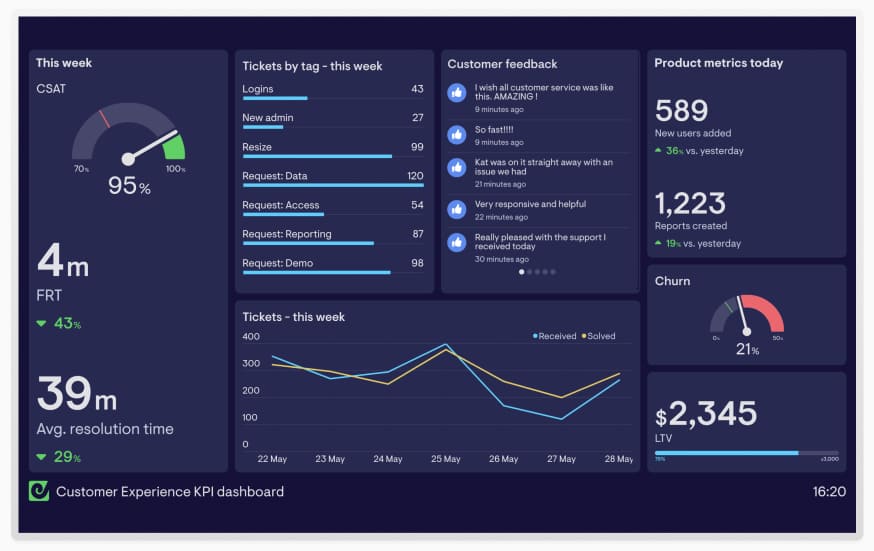Viewport: 874px width, 551px height.
Task: Click the Geckoboard logo icon in footer
Action: point(39,491)
